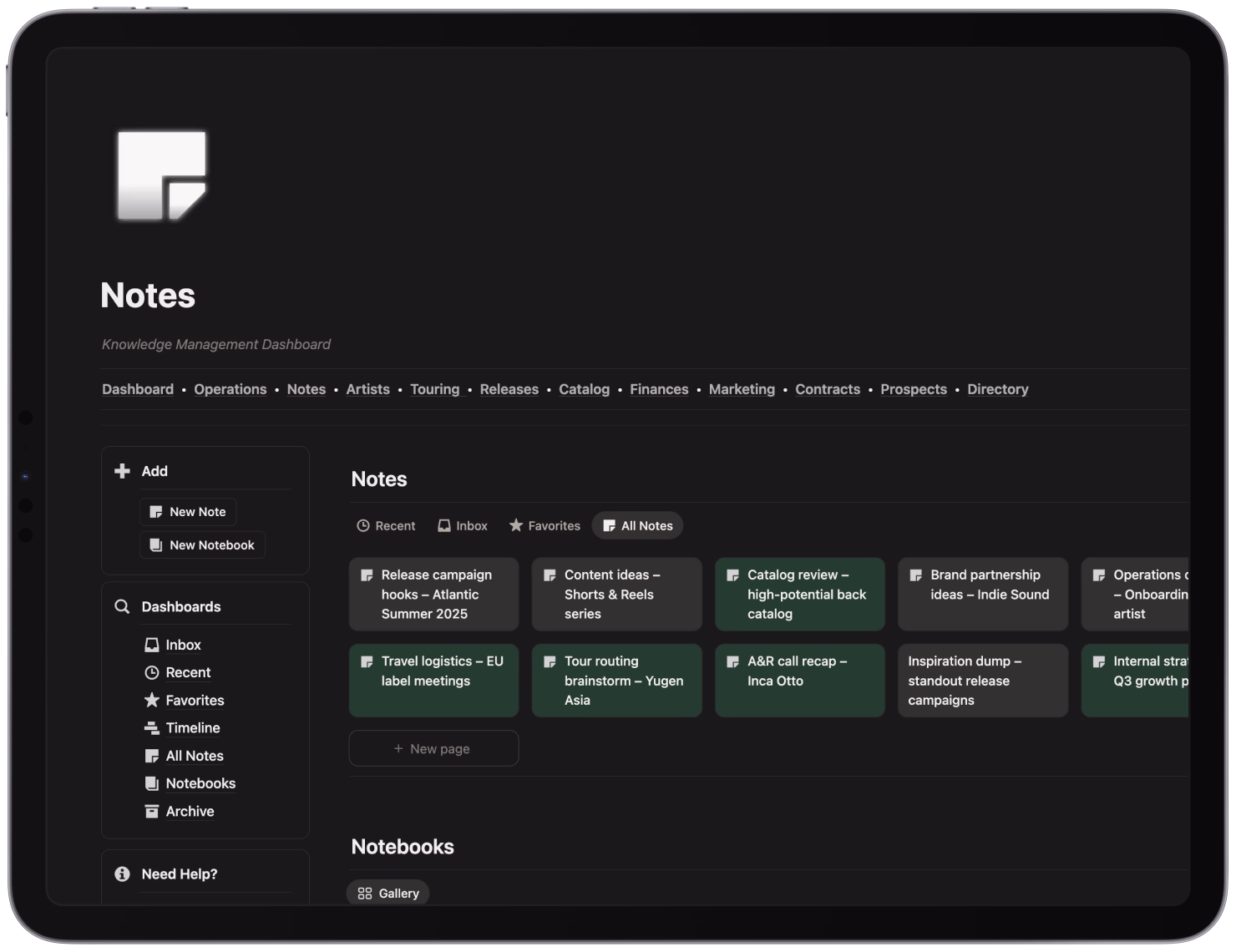The width and height of the screenshot is (1236, 952).
Task: Select the Gallery view under Notebooks
Action: coord(388,893)
